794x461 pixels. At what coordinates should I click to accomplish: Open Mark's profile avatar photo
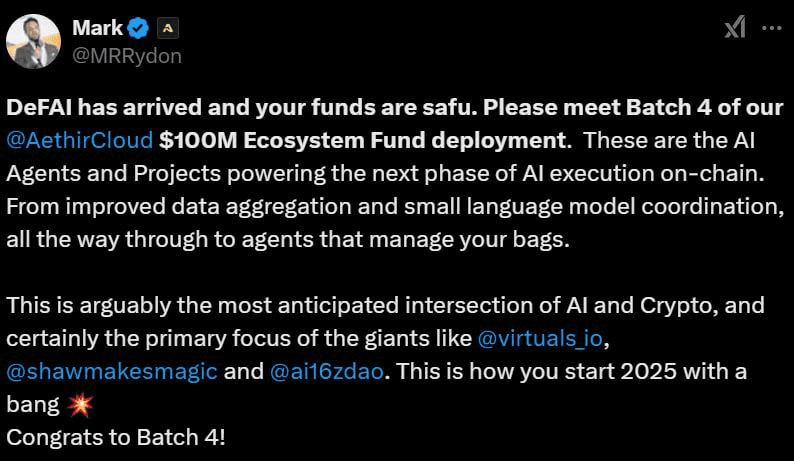33,42
